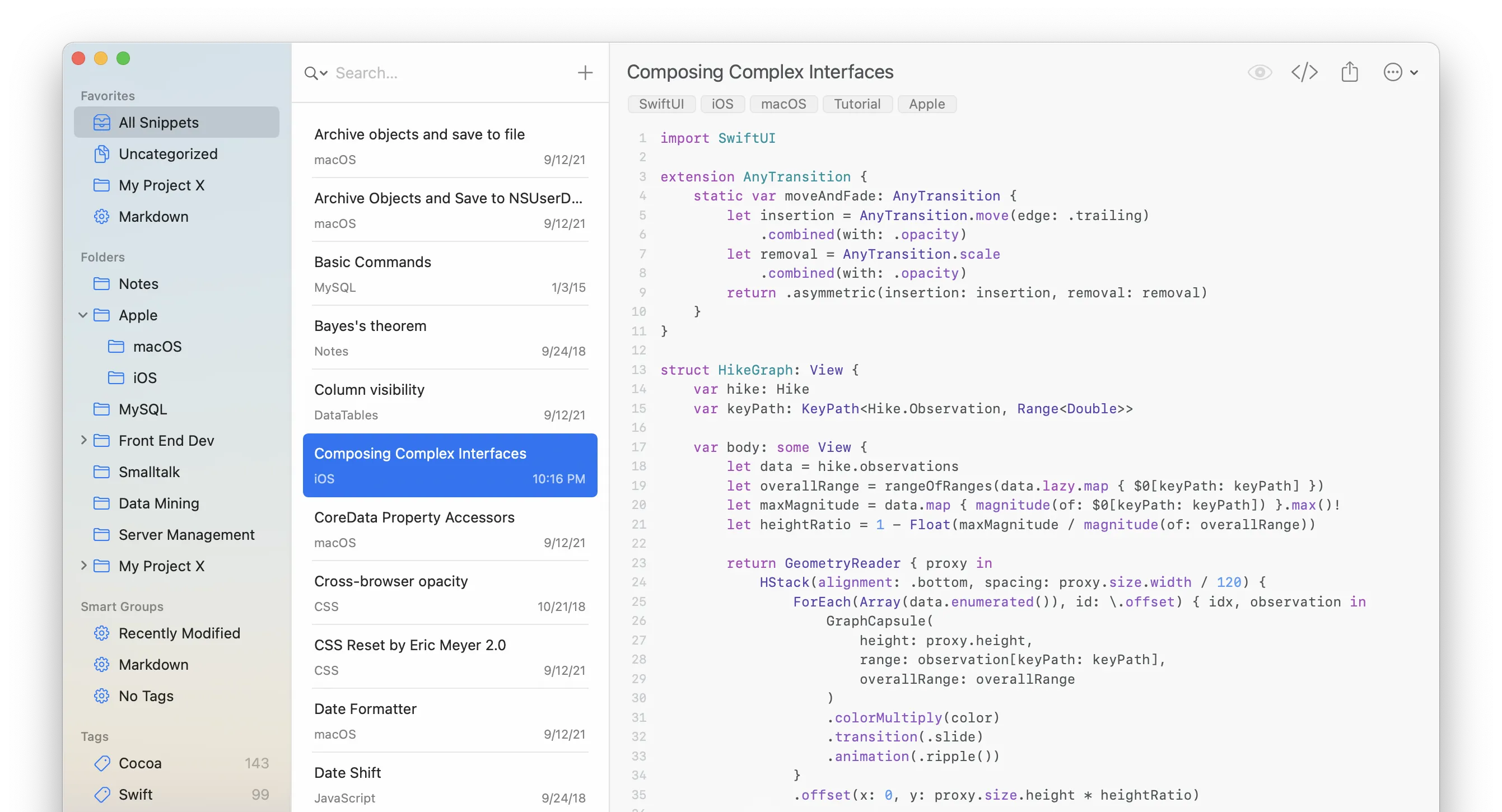Viewport: 1502px width, 812px height.
Task: Toggle the preview eye icon
Action: 1260,72
